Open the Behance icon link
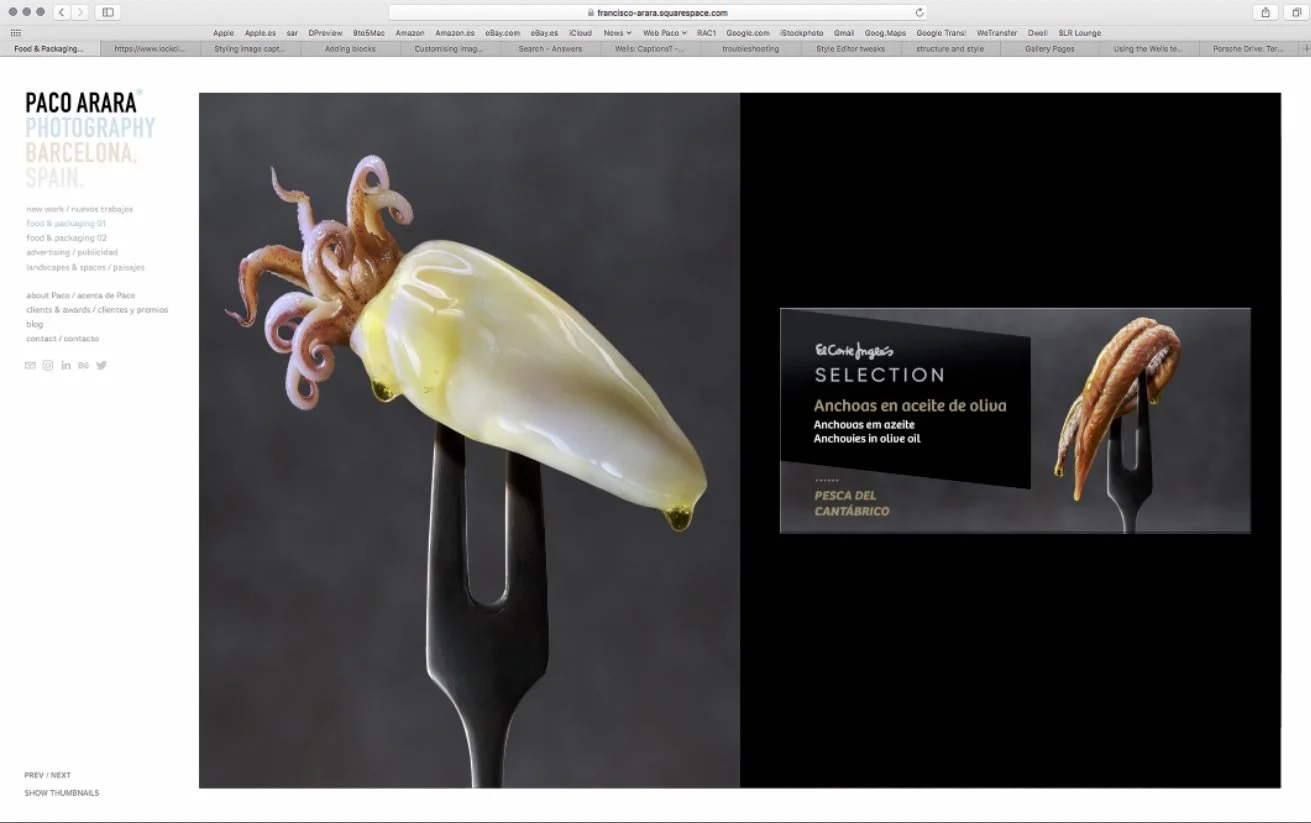Screen dimensions: 1311x823 (x=84, y=365)
